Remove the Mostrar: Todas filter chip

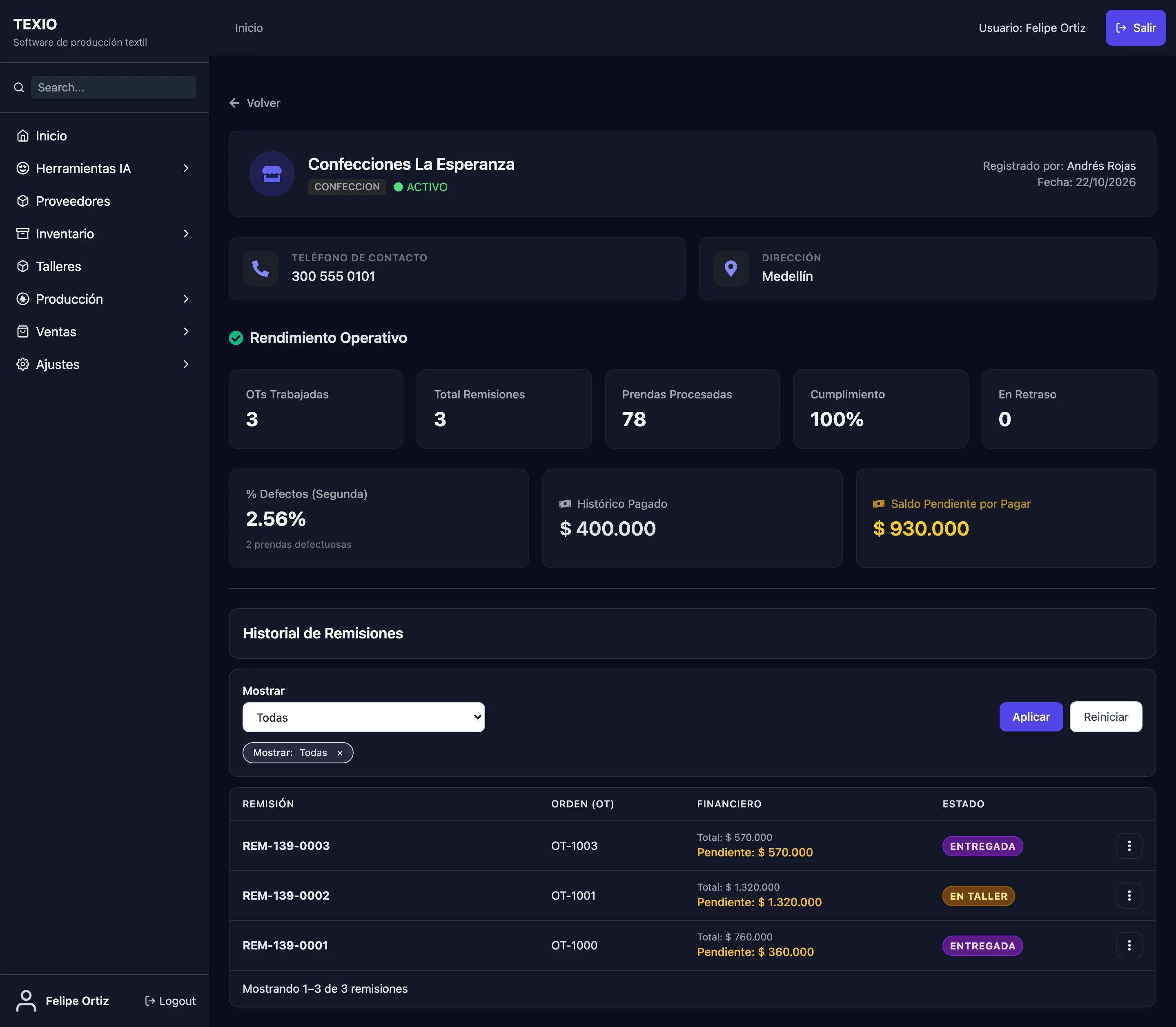[340, 753]
